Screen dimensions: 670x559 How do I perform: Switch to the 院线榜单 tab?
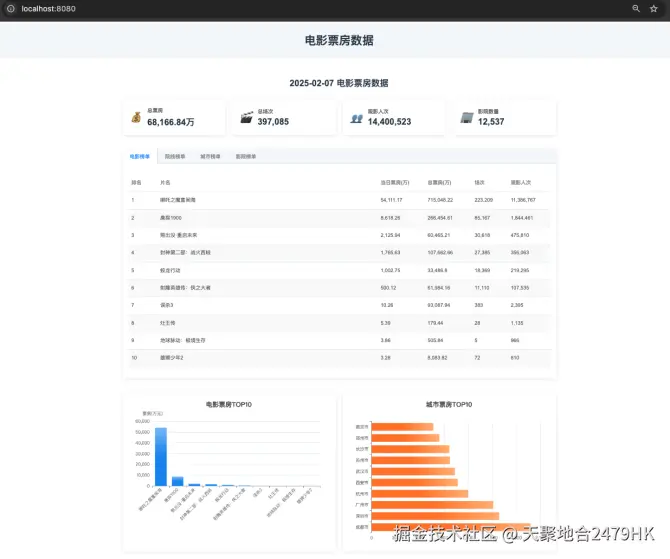coord(175,156)
